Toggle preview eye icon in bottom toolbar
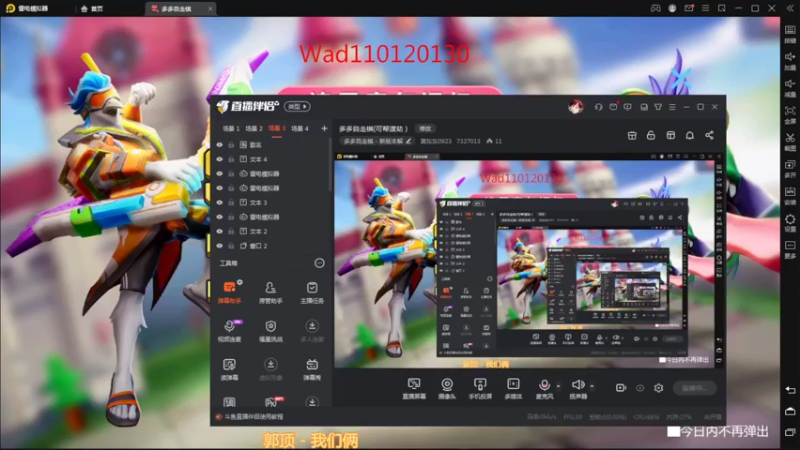Viewport: 800px width, 450px height. (640, 388)
